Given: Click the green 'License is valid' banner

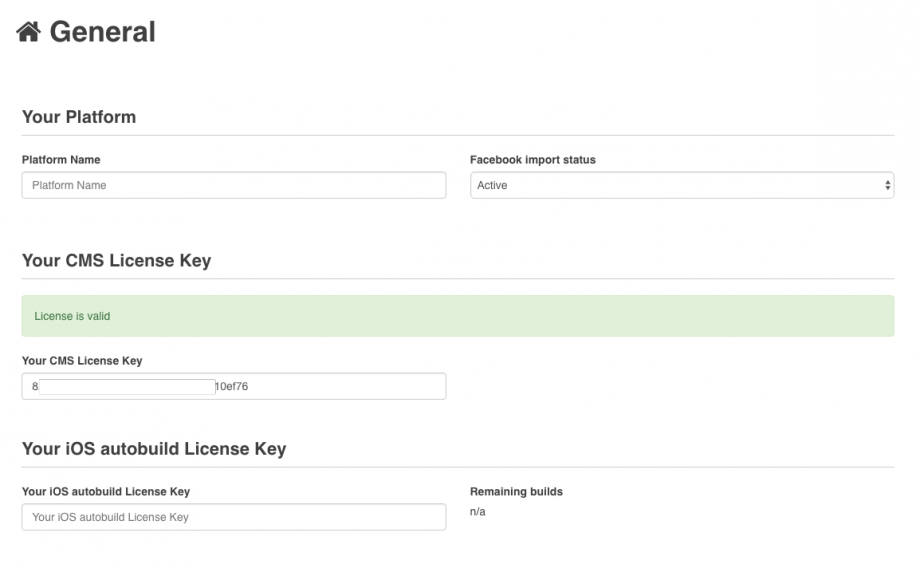Looking at the screenshot, I should tap(457, 316).
